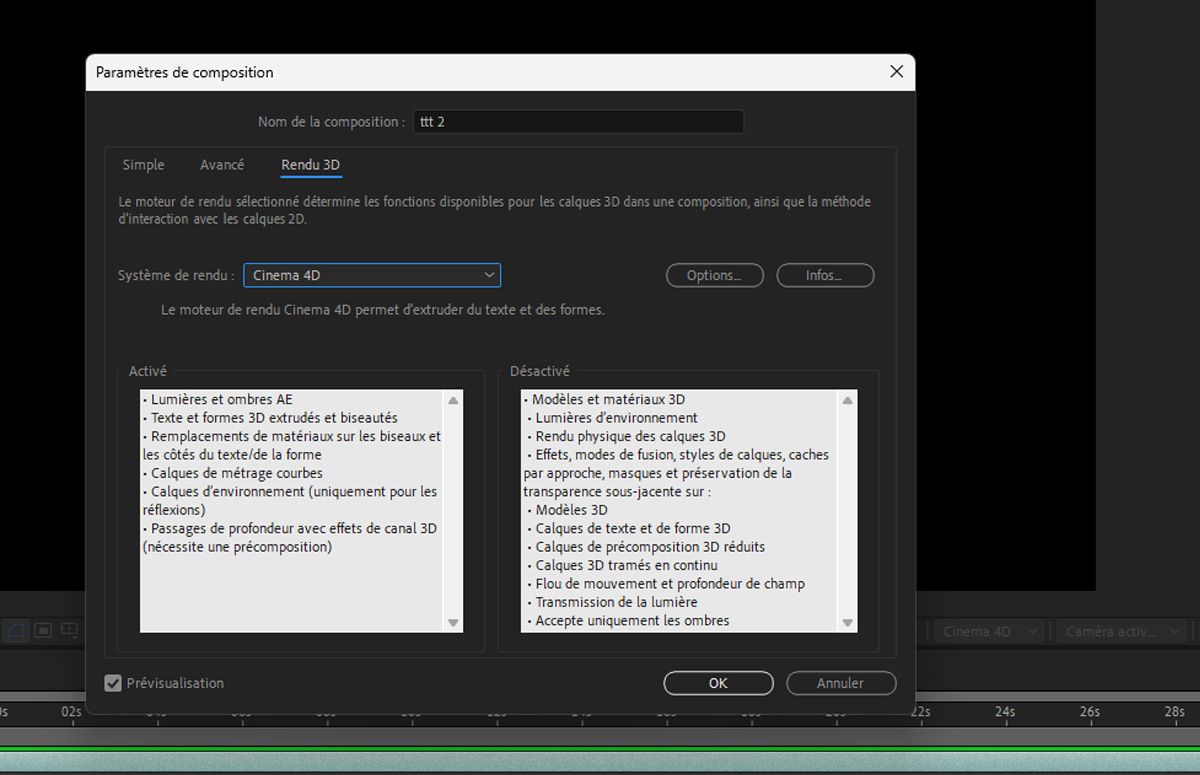Open the Caméra active dropdown

click(x=1120, y=631)
